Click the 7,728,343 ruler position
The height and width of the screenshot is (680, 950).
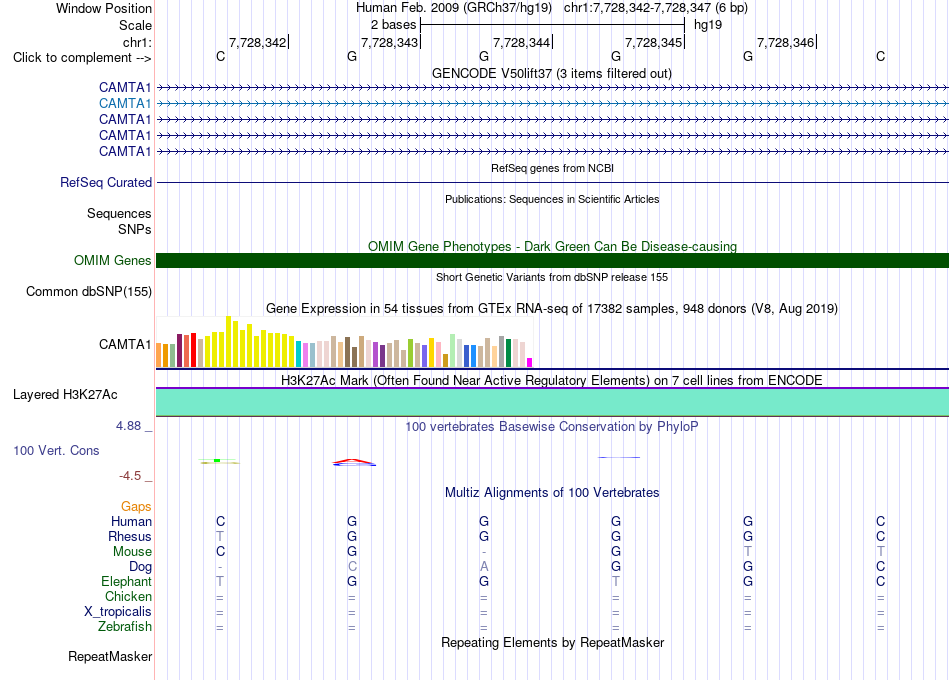click(x=390, y=42)
